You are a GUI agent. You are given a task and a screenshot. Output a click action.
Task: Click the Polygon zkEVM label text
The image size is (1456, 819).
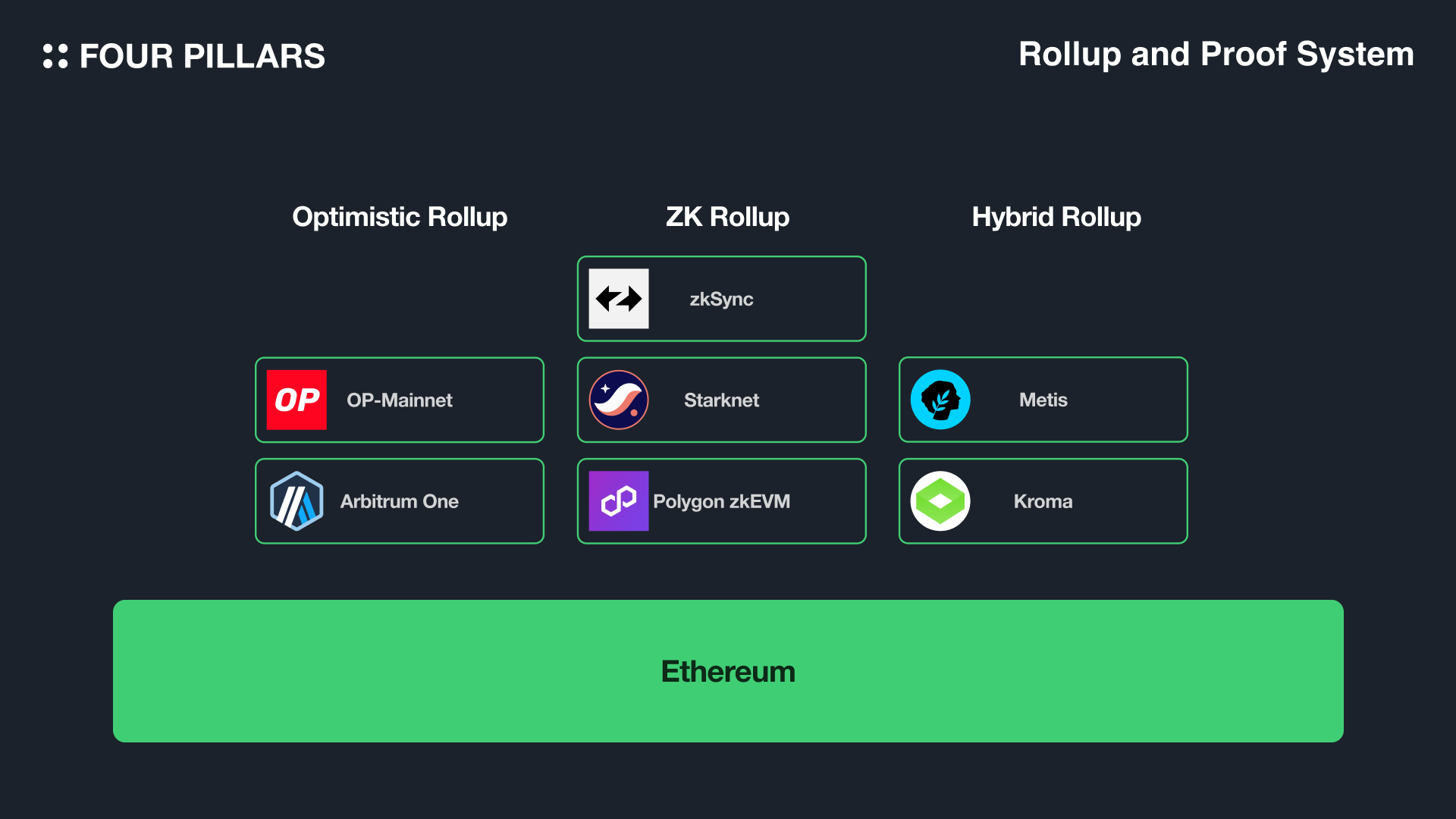[721, 501]
